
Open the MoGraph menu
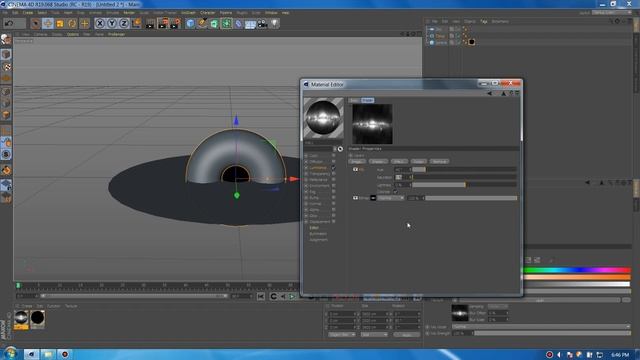tap(188, 13)
